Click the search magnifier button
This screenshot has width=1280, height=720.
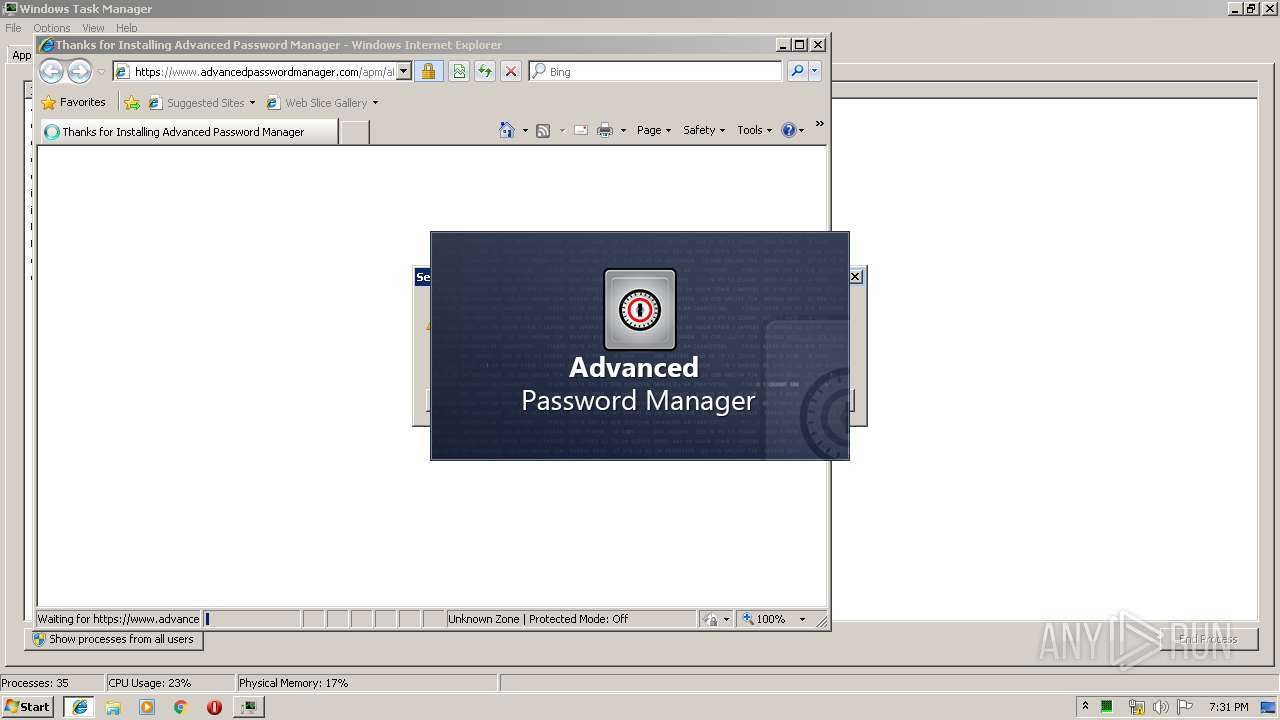(796, 71)
